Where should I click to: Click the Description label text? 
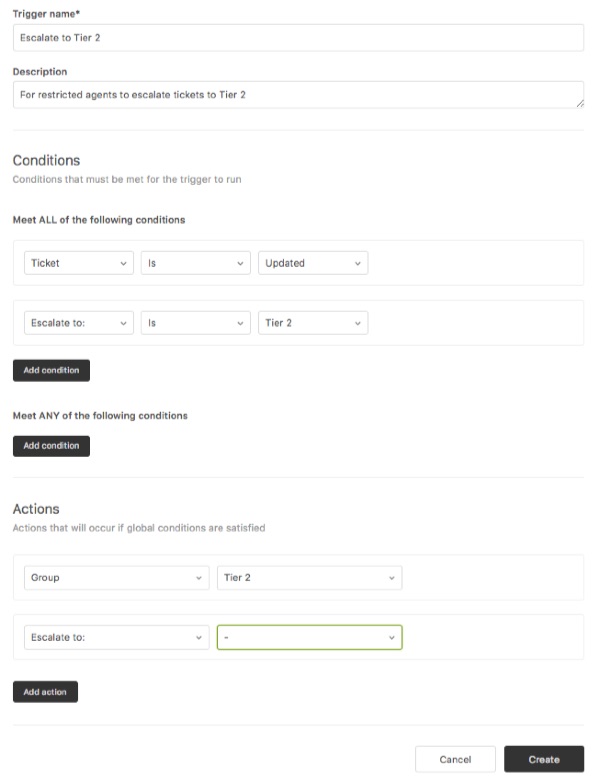40,72
